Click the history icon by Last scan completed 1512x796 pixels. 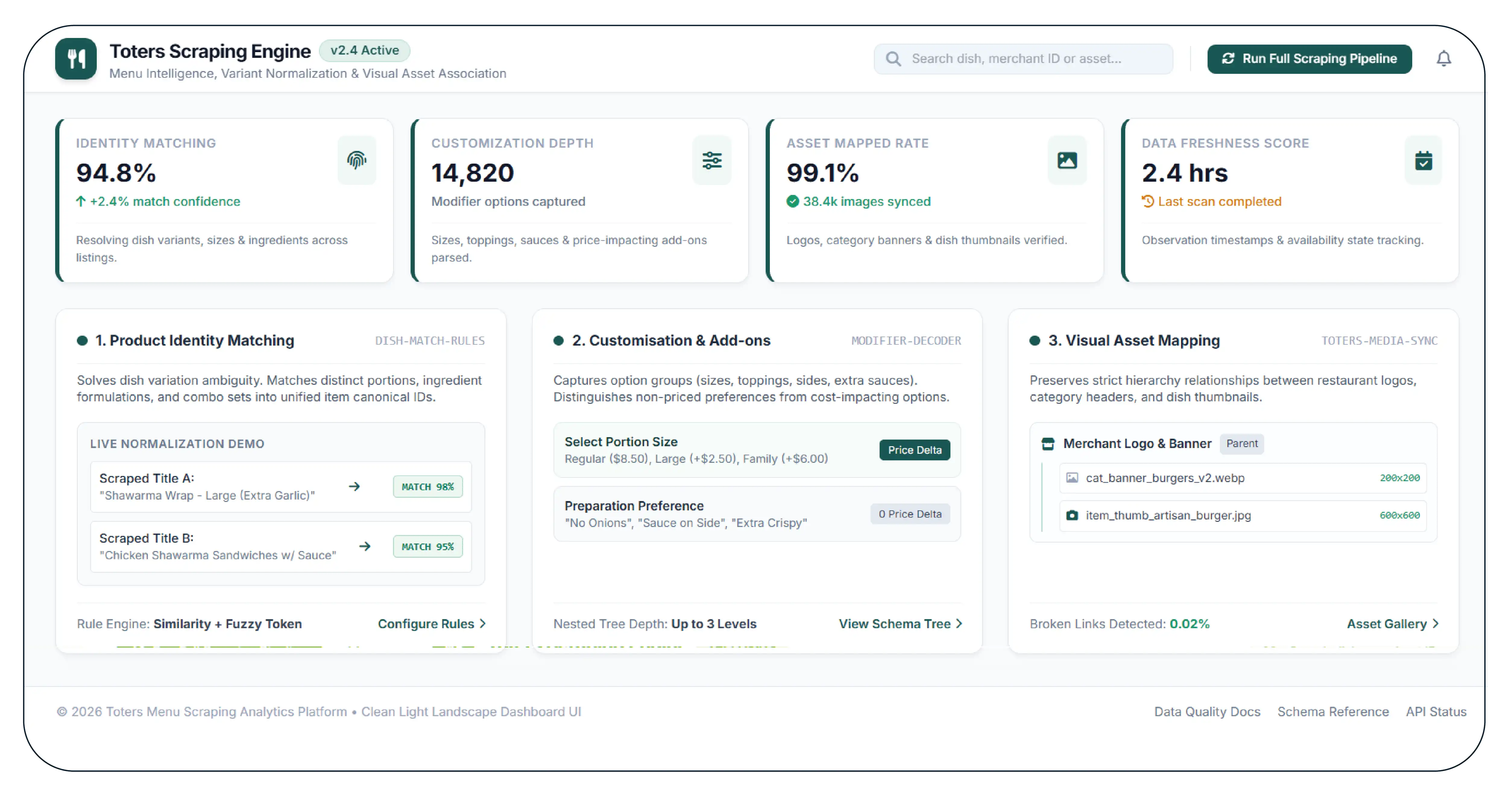click(x=1148, y=201)
